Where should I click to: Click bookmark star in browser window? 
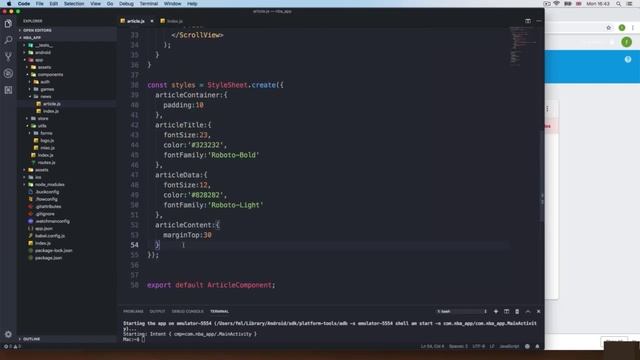609,28
